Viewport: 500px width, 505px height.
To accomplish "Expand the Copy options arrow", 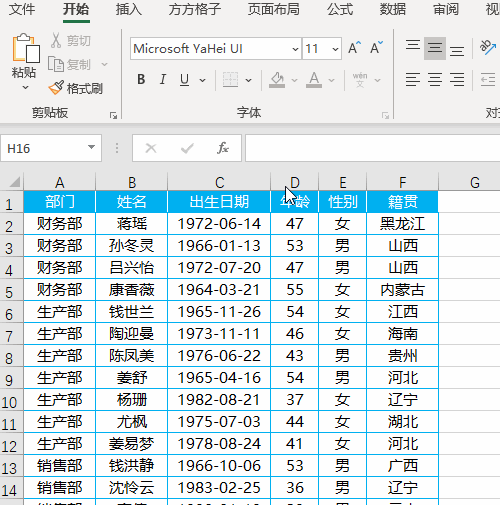I will tap(104, 64).
